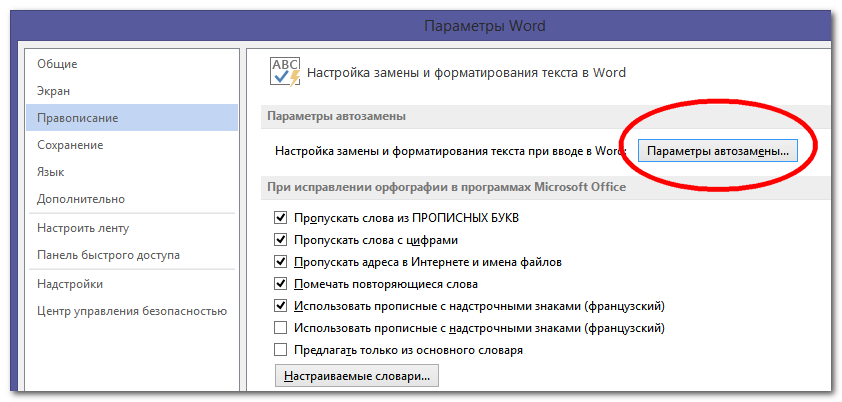
Task: Click the ABC checkmark proofing icon
Action: click(x=285, y=72)
